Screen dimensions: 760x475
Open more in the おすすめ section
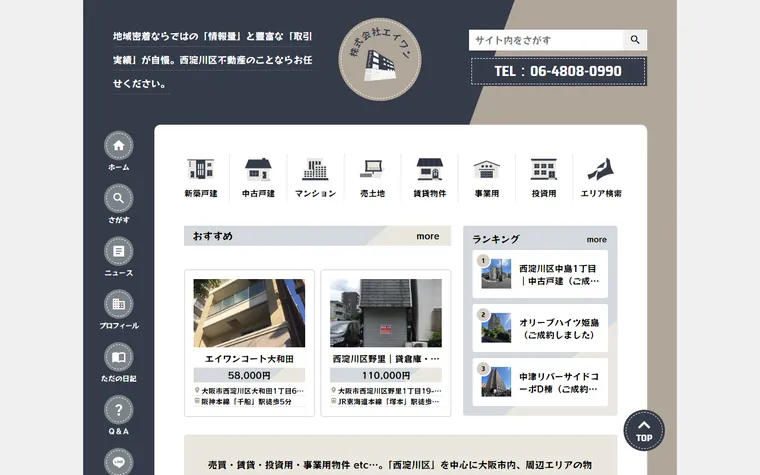pyautogui.click(x=428, y=236)
